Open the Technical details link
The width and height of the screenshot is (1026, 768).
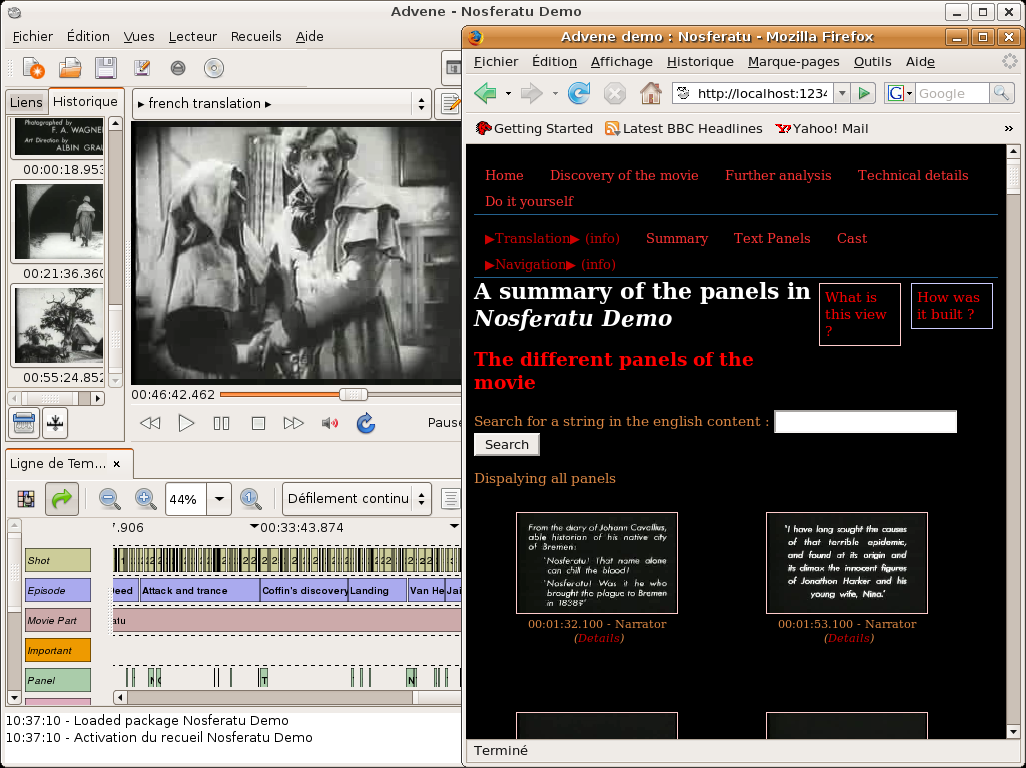pyautogui.click(x=912, y=175)
